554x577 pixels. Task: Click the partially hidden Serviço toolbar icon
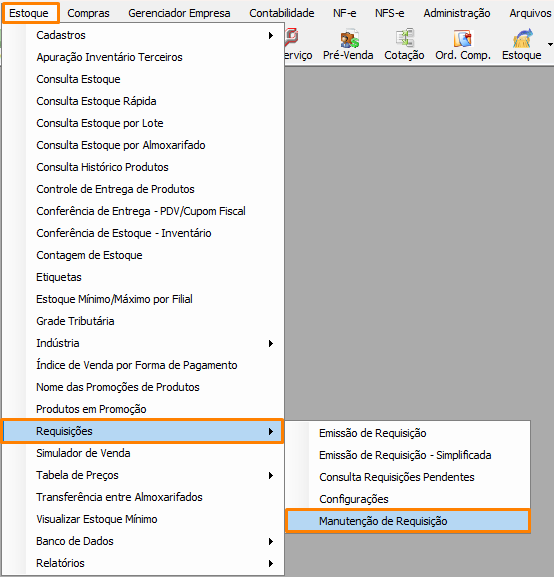(299, 45)
